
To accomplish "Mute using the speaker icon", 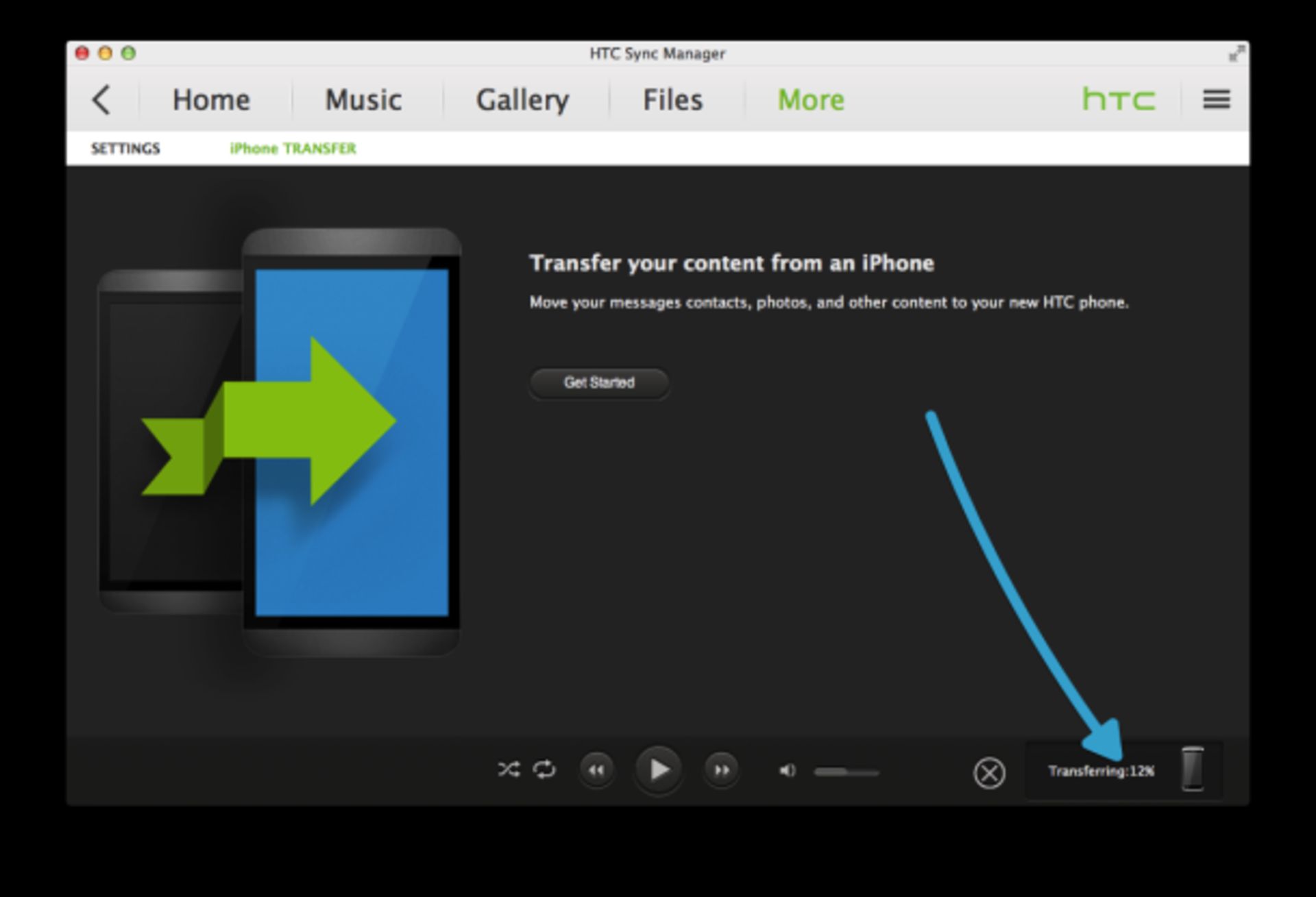I will coord(788,771).
